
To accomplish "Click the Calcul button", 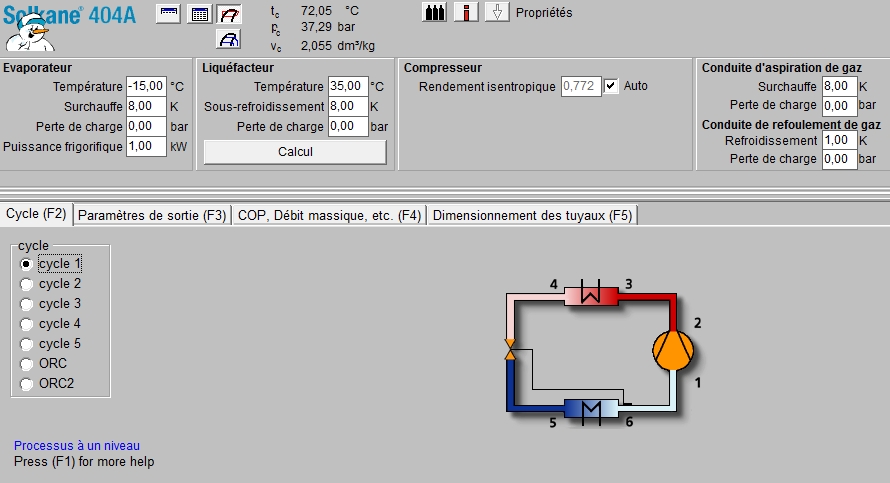I will pos(295,152).
